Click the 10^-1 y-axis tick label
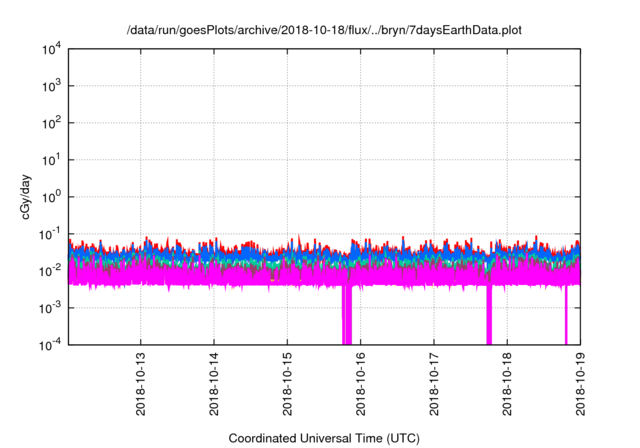 point(50,235)
